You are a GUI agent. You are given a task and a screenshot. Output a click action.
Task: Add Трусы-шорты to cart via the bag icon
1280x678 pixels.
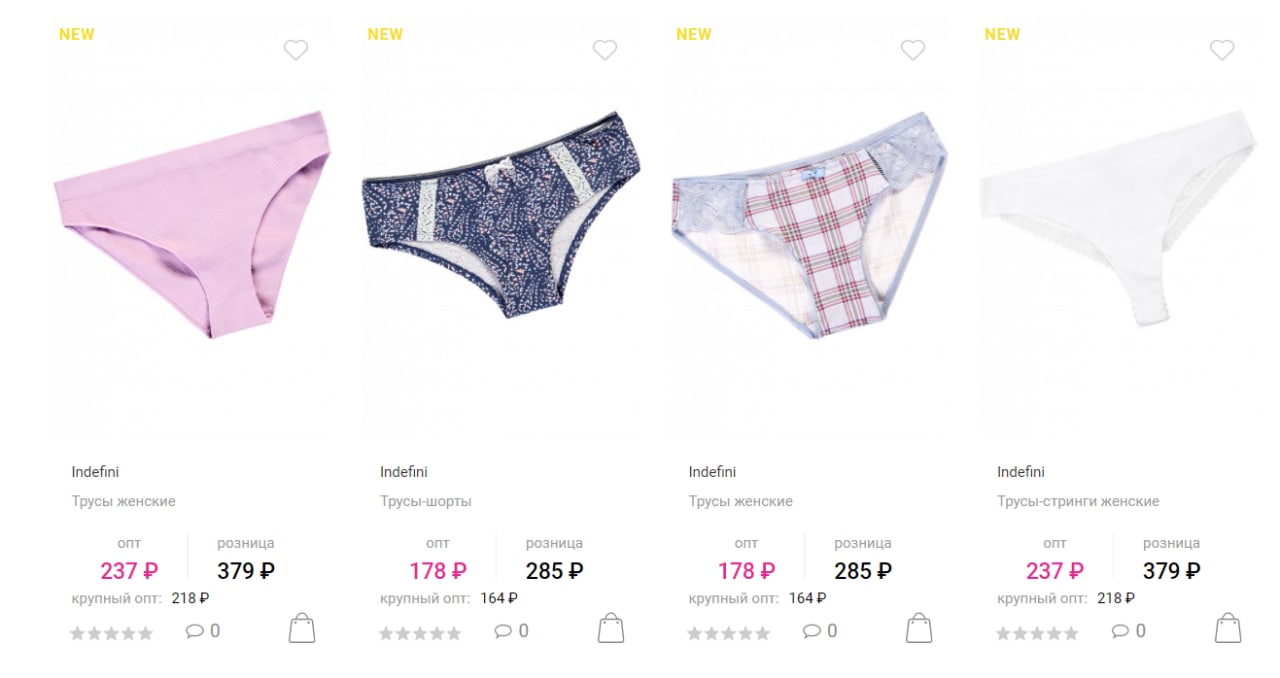tap(611, 628)
